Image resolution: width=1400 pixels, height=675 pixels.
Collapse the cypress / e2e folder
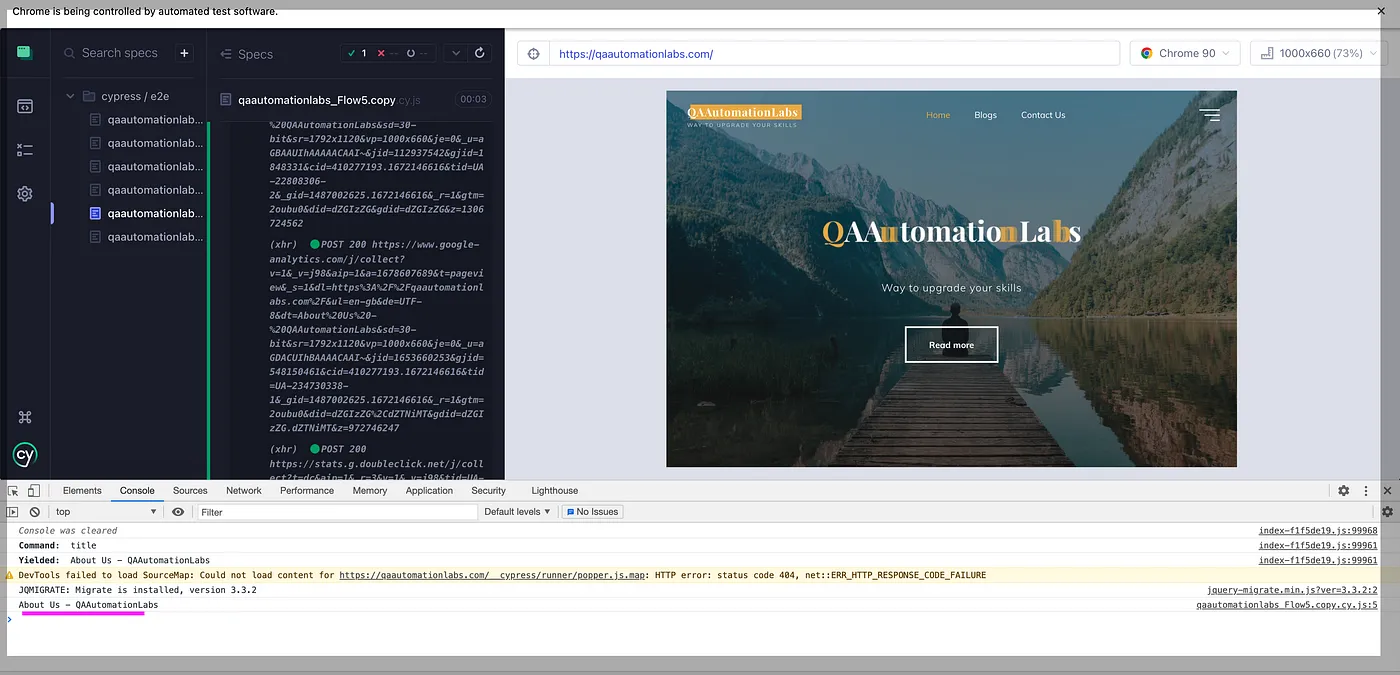70,96
